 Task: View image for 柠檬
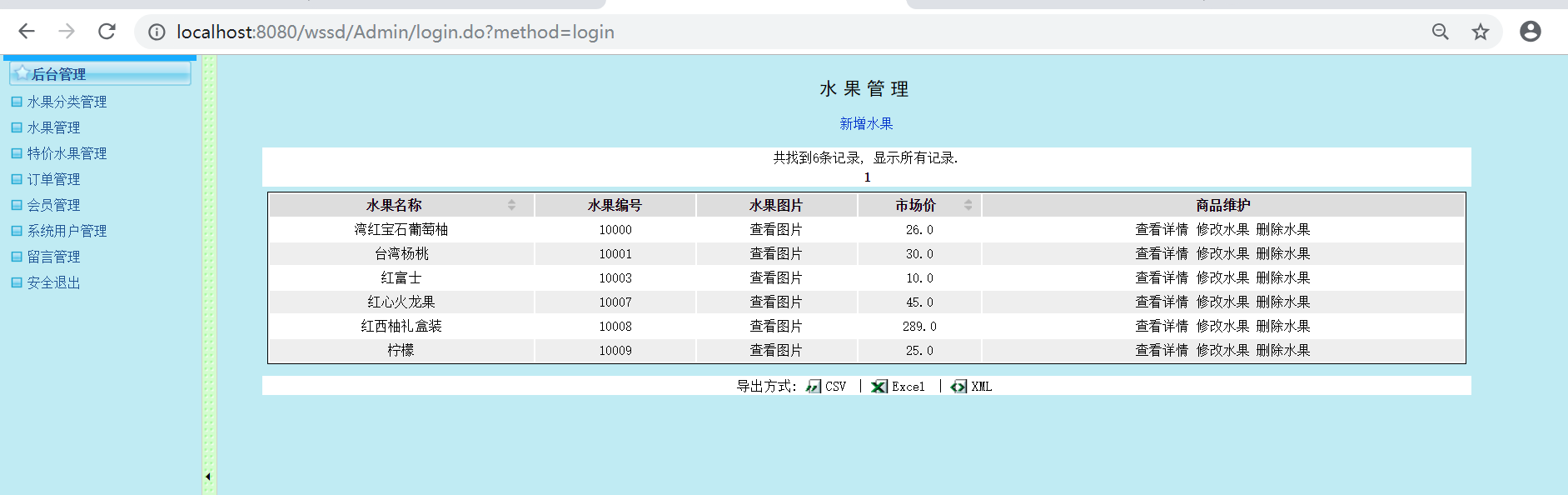[x=776, y=350]
